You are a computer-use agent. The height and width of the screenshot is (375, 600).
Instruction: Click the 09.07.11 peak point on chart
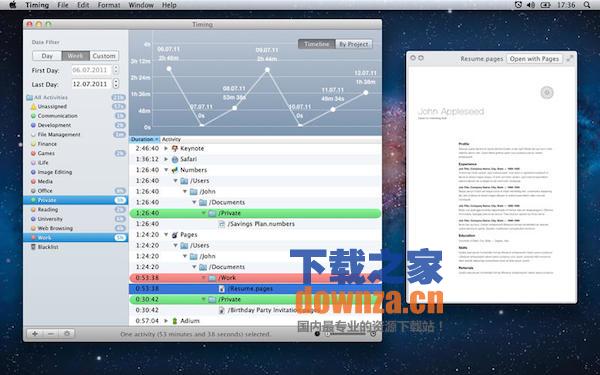pos(267,70)
